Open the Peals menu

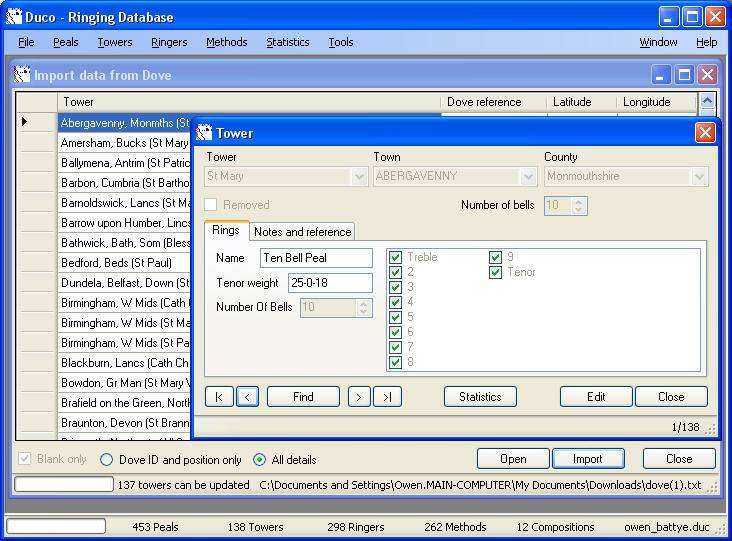(66, 42)
